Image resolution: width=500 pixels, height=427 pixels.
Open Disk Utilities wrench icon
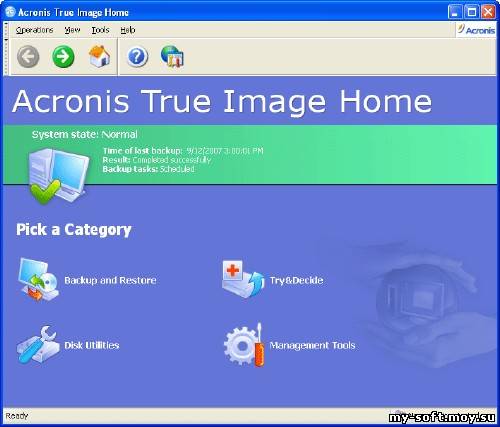point(38,345)
